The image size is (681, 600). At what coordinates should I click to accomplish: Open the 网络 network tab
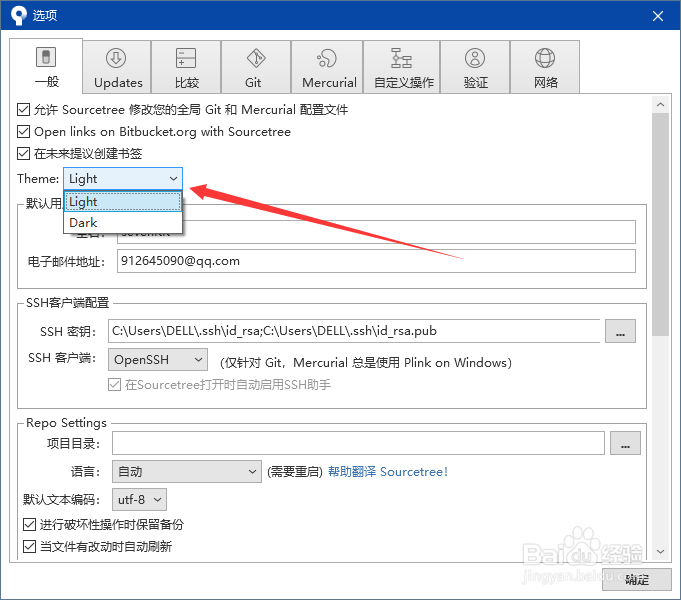tap(545, 67)
